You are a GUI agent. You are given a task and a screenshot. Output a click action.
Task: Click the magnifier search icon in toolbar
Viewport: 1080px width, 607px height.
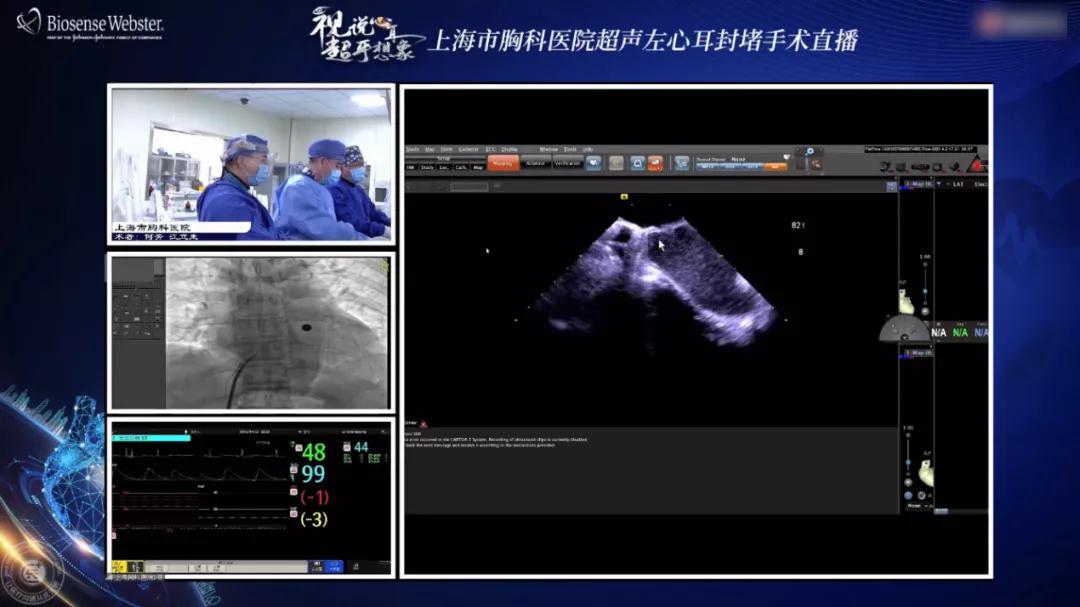[809, 151]
